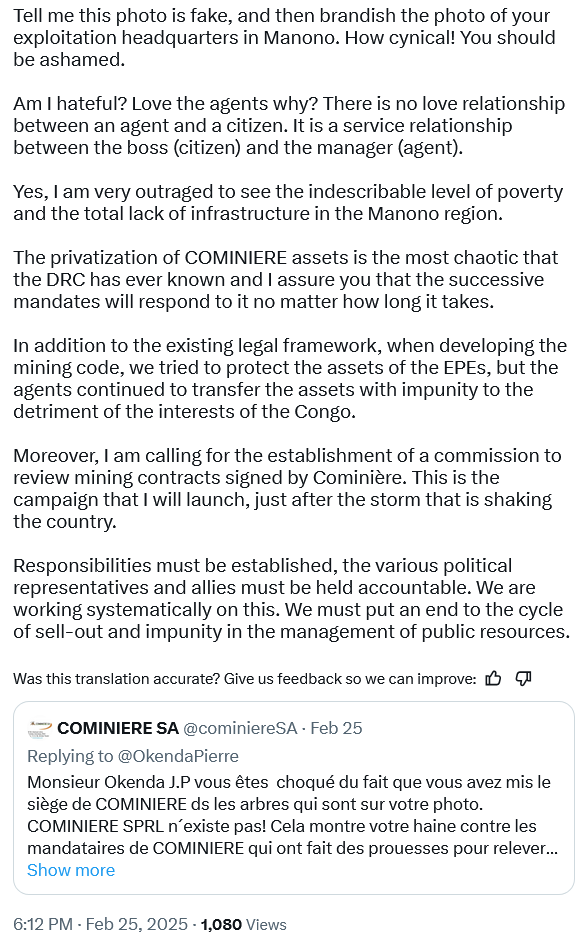Open the 1,080 Views count
Screen dimensions: 588x940
pos(243,924)
